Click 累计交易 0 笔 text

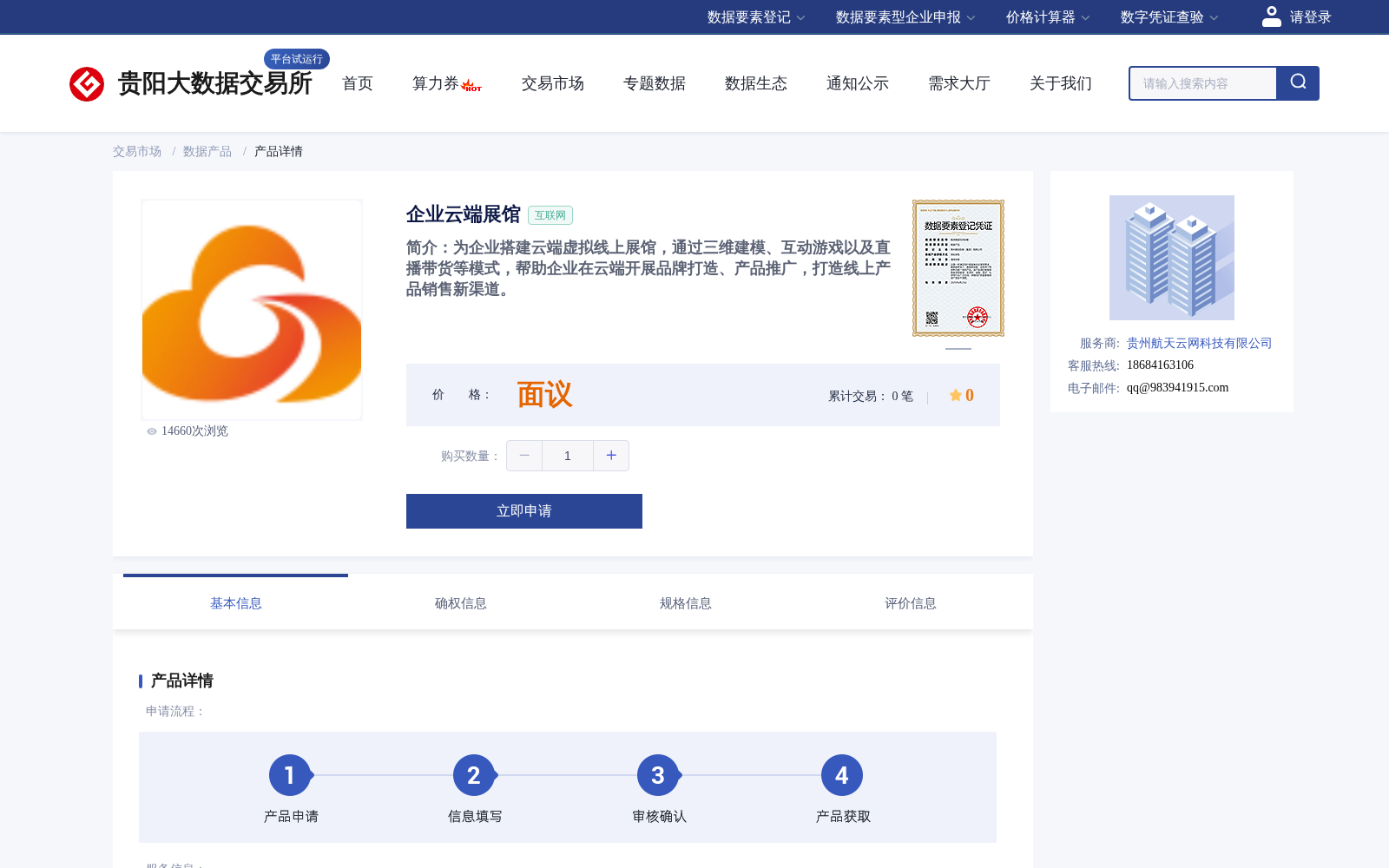871,396
